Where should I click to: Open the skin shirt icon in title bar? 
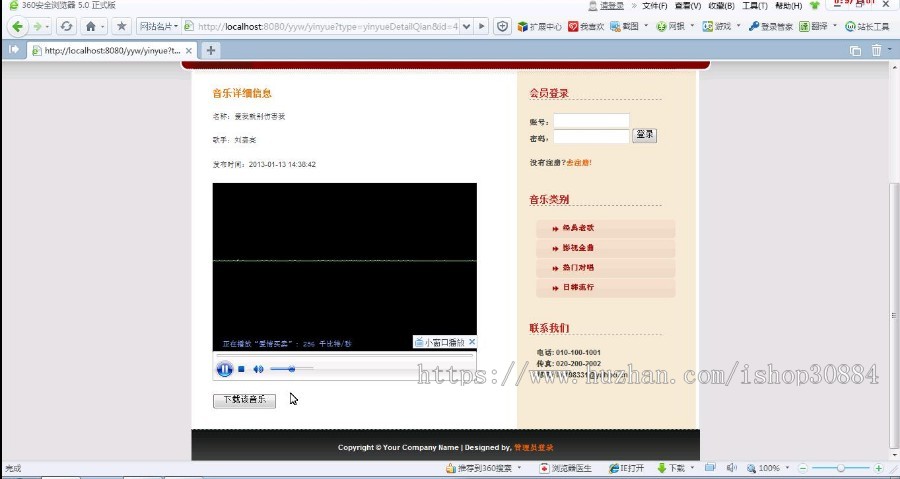[814, 6]
